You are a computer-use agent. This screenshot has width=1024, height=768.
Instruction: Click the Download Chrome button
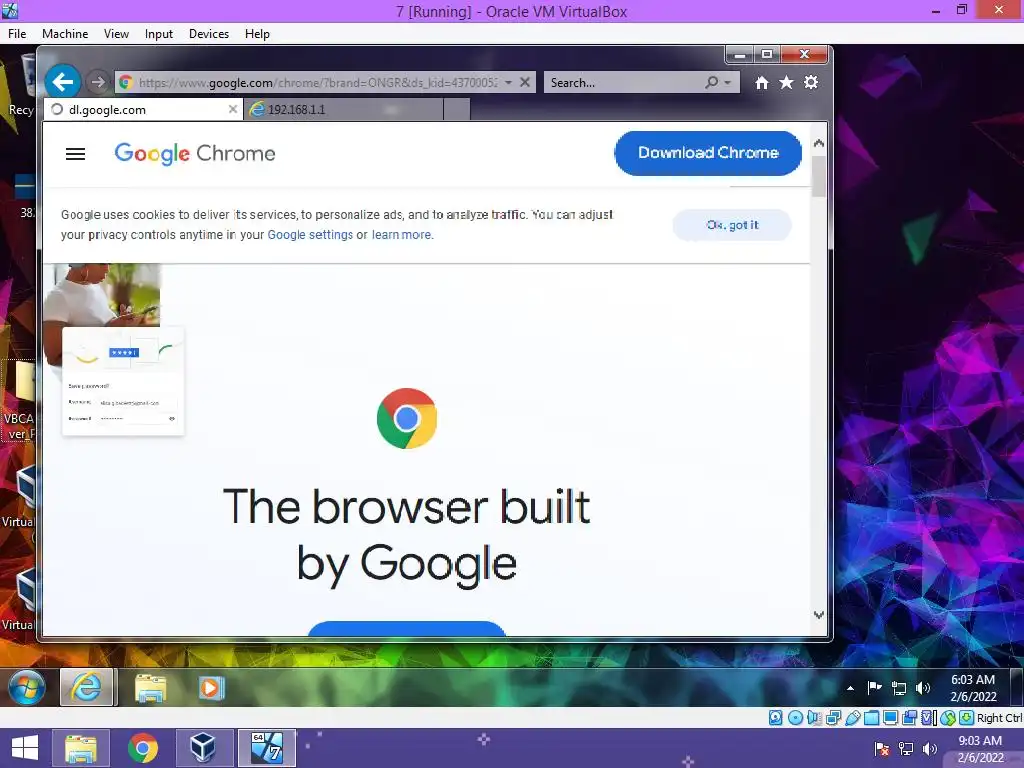(x=708, y=153)
